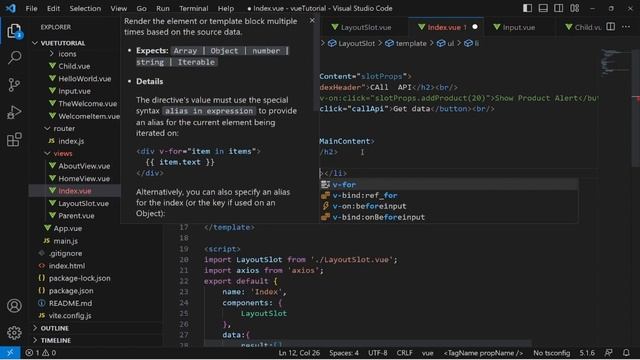The height and width of the screenshot is (360, 640).
Task: Open the Edit menu
Action: pos(53,8)
